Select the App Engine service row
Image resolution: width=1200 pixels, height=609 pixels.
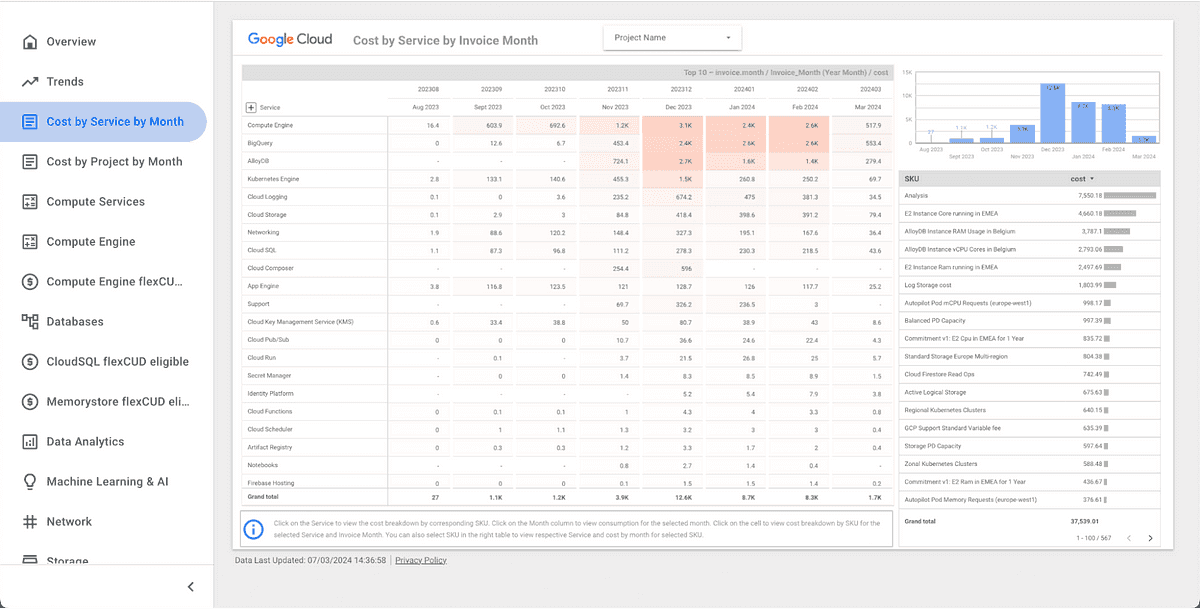(567, 286)
